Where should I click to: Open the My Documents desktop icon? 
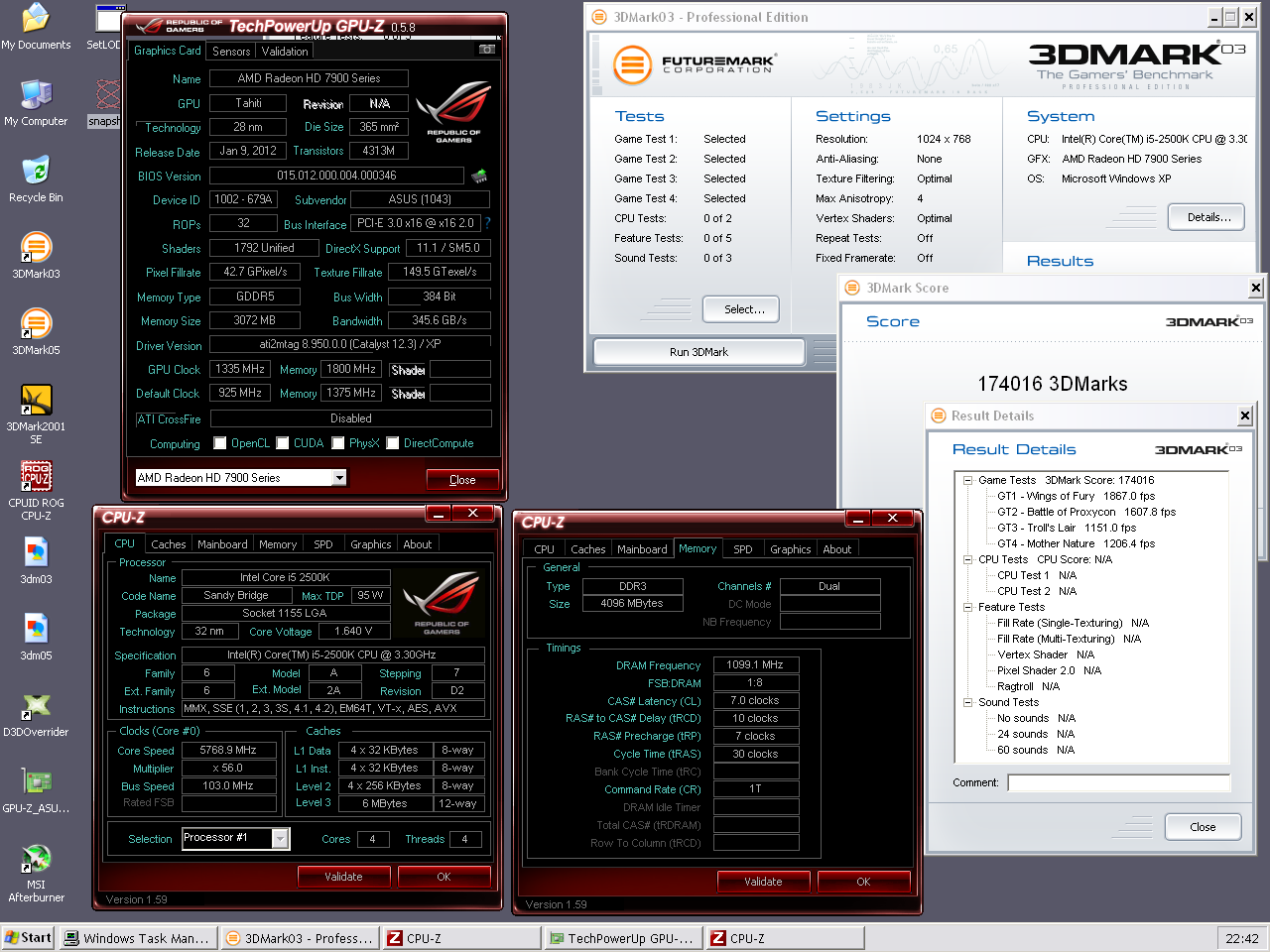36,27
